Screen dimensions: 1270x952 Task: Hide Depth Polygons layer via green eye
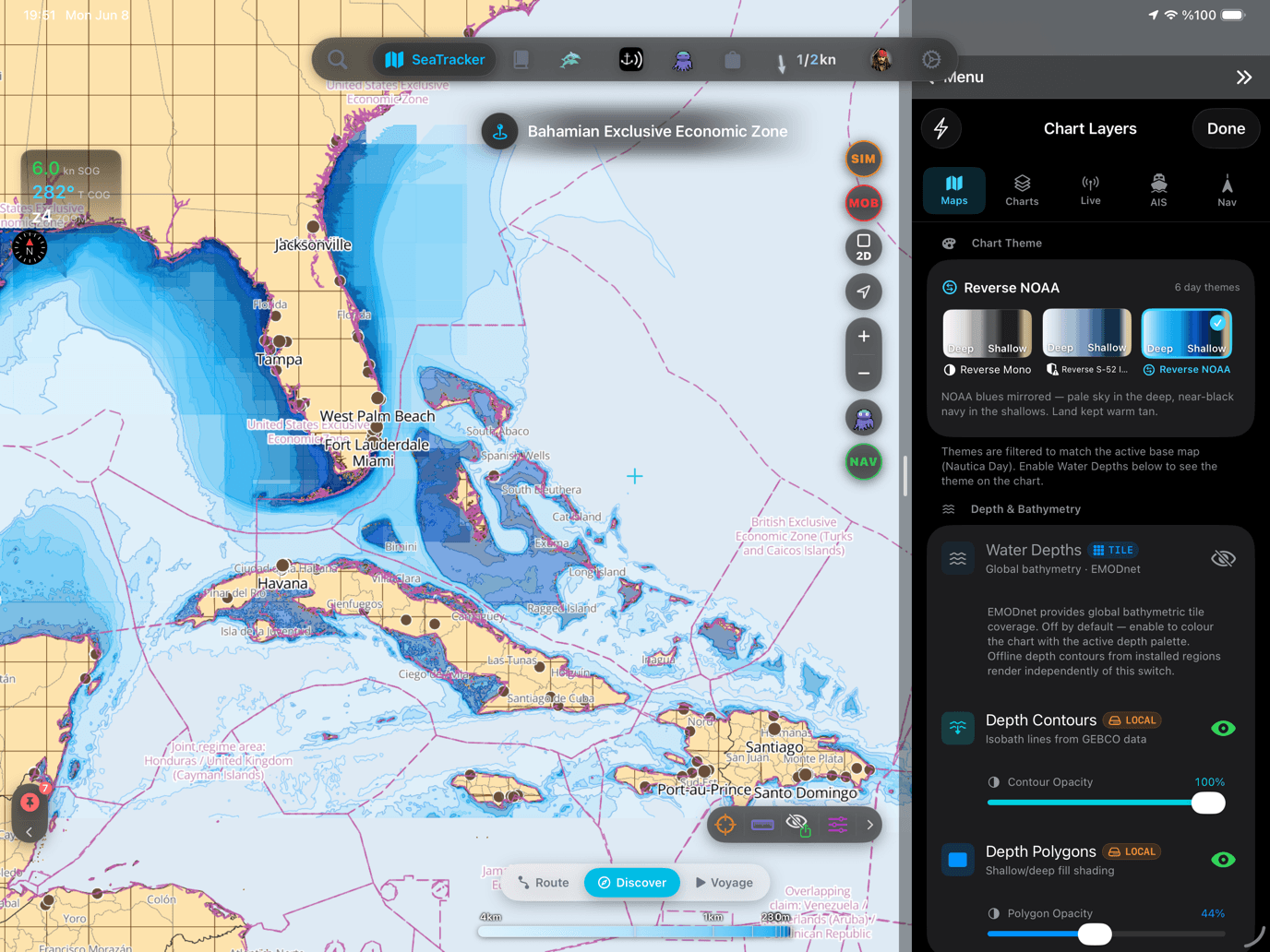(1223, 860)
